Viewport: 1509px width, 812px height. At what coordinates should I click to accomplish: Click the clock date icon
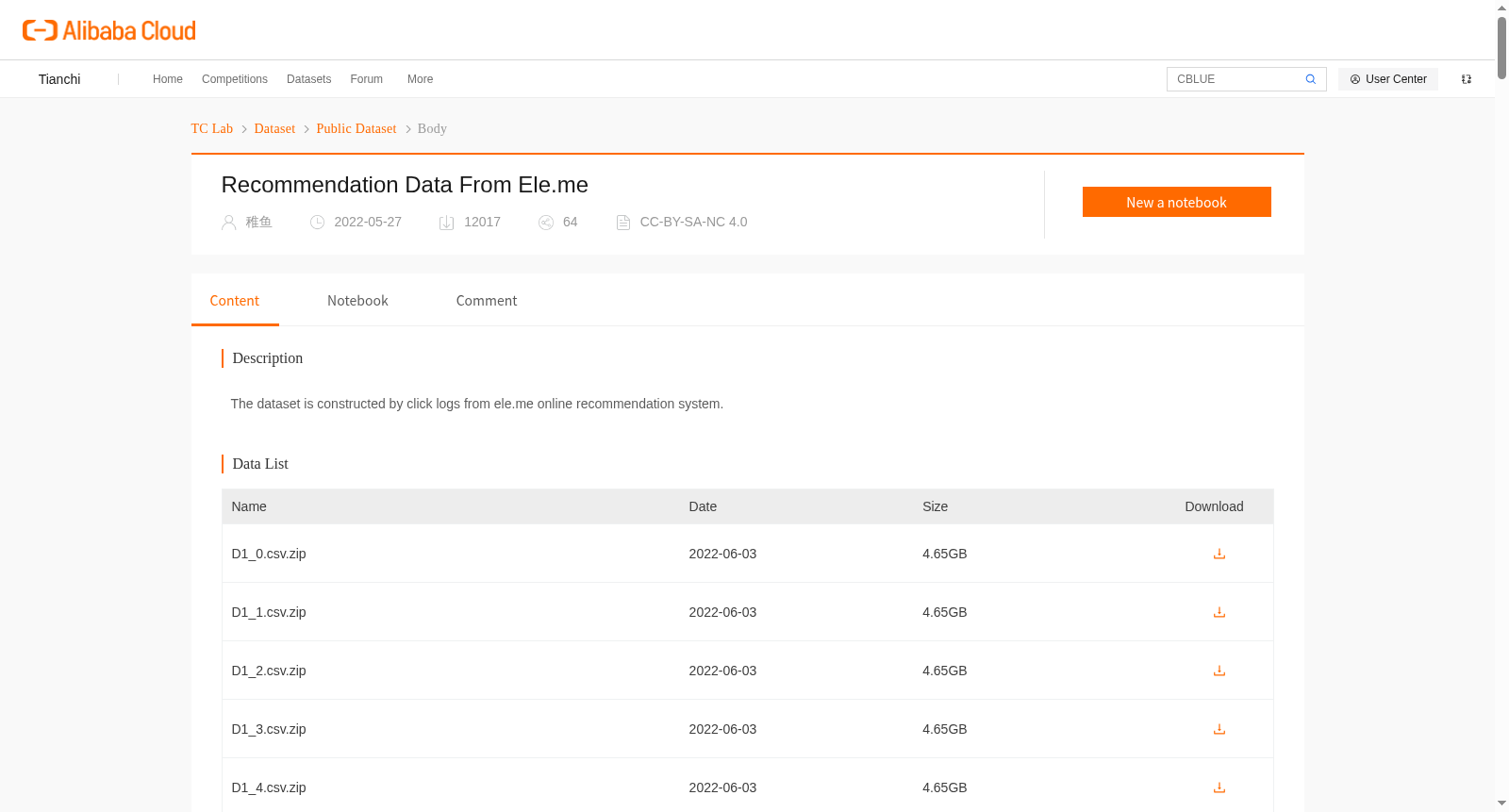coord(318,223)
